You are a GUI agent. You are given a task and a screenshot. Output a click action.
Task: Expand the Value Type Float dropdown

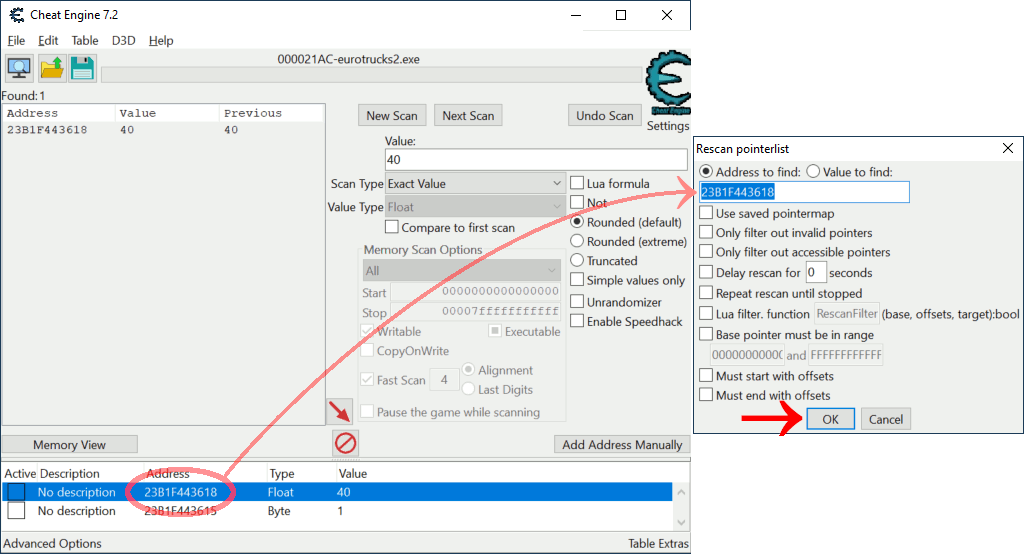click(475, 207)
